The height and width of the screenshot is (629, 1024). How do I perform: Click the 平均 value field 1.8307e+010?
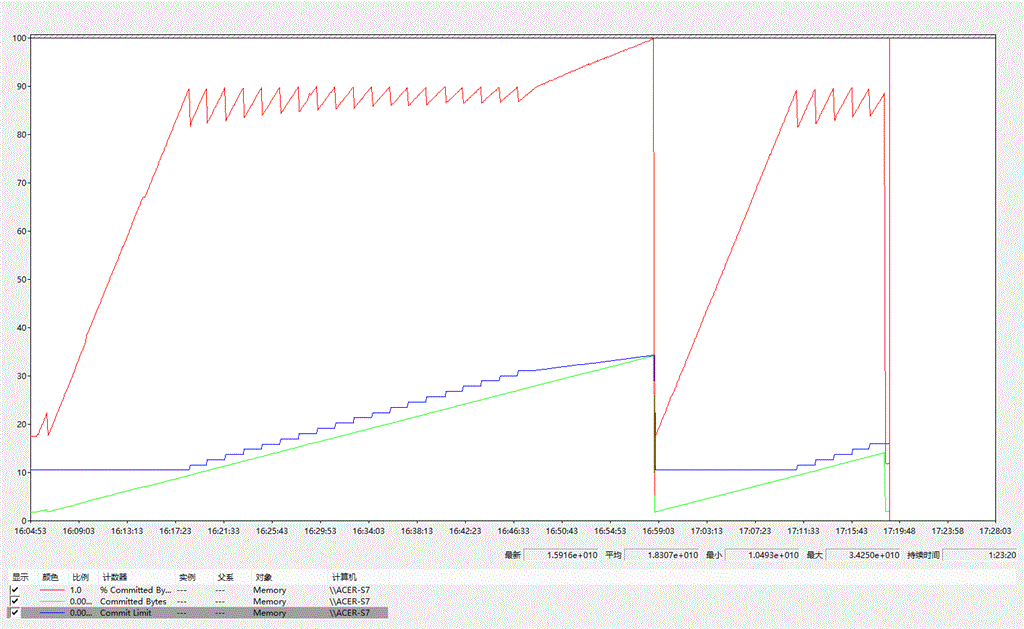662,555
